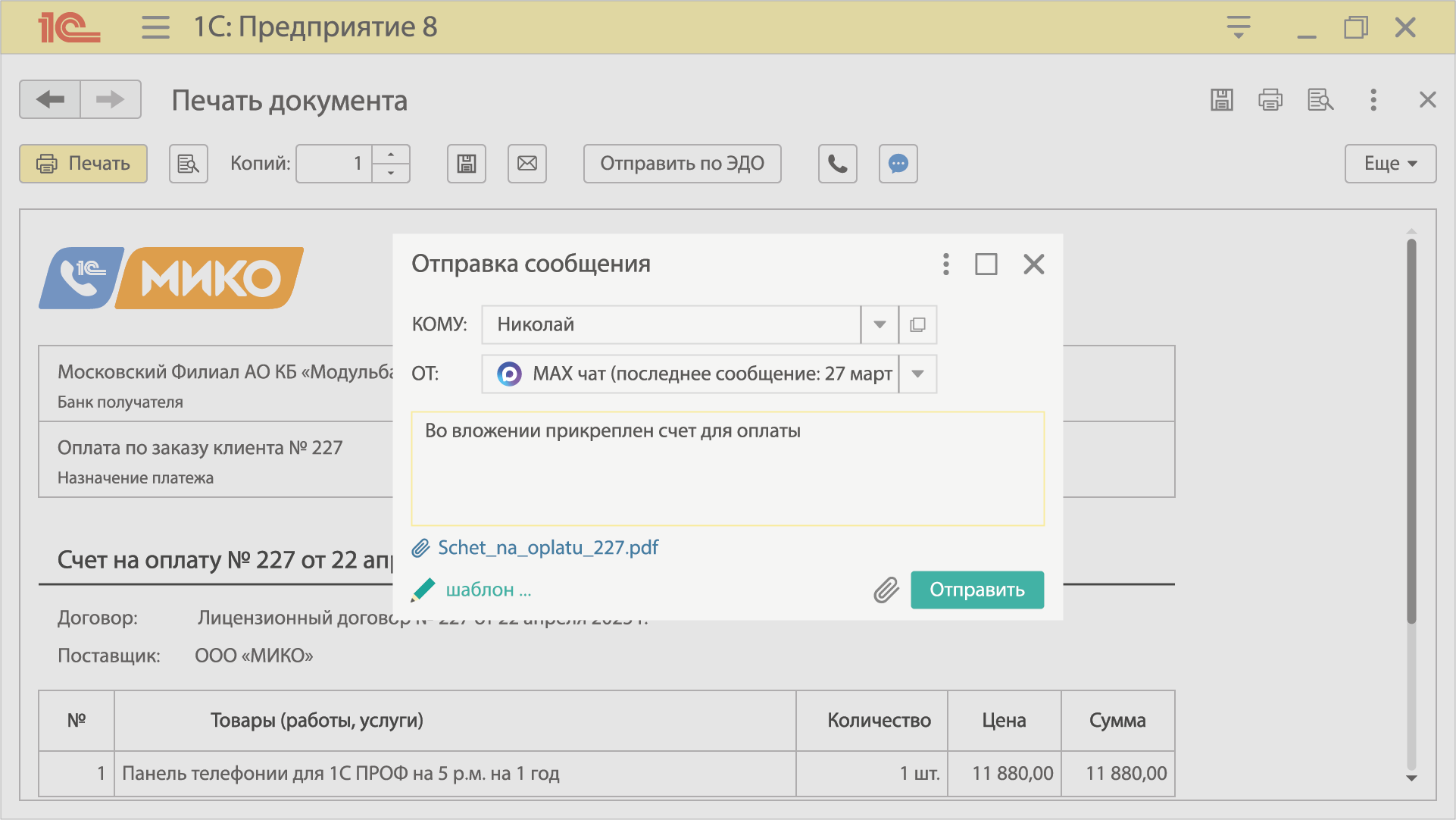Increase copies count with up stepper arrow
The height and width of the screenshot is (820, 1456).
click(x=391, y=155)
